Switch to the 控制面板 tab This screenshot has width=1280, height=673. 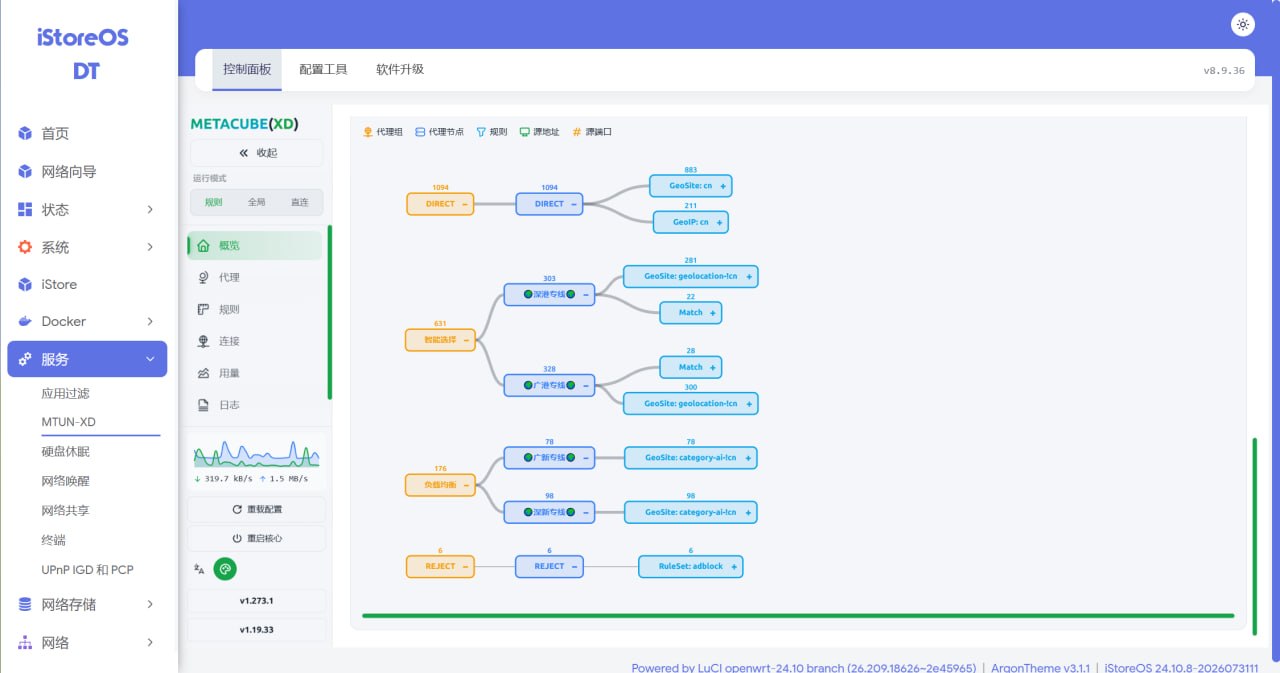tap(247, 70)
